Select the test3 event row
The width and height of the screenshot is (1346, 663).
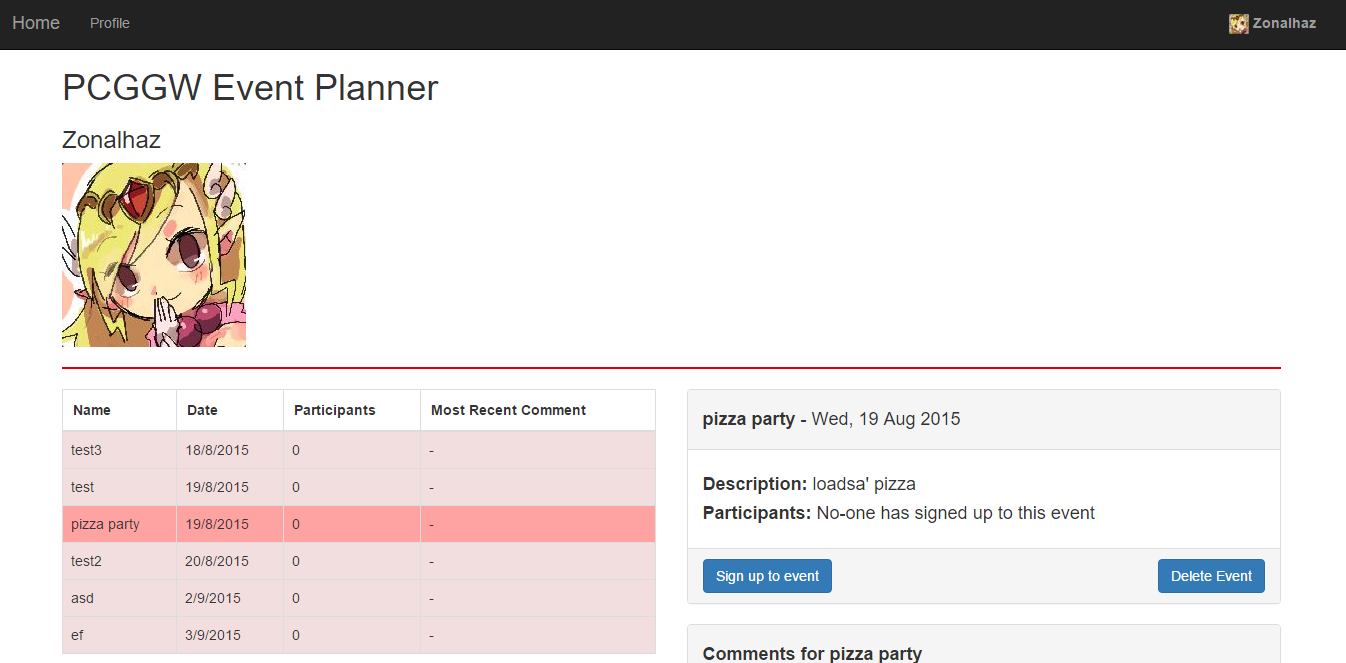pyautogui.click(x=359, y=450)
